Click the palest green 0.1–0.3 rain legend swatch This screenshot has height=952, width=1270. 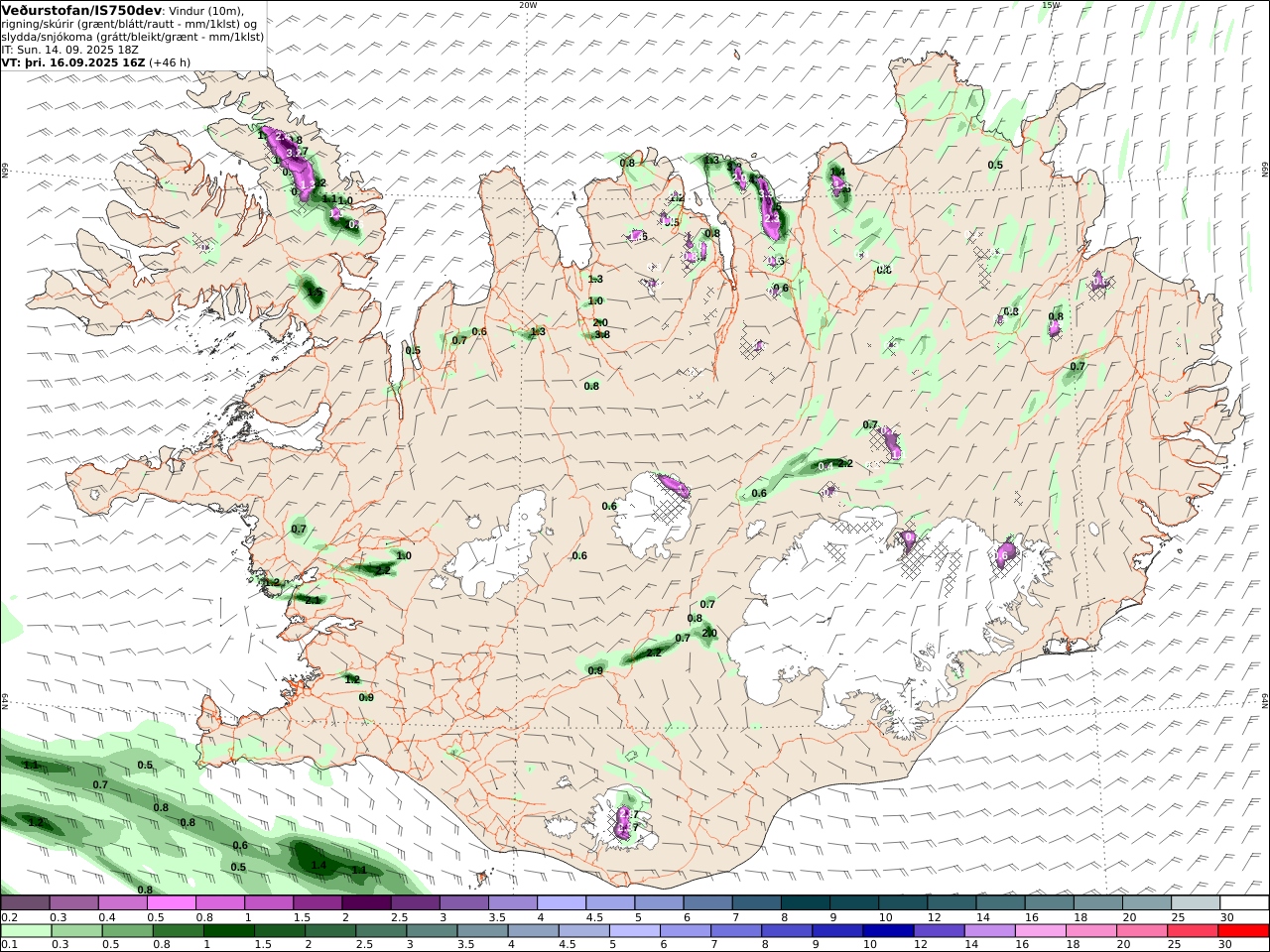(x=26, y=931)
